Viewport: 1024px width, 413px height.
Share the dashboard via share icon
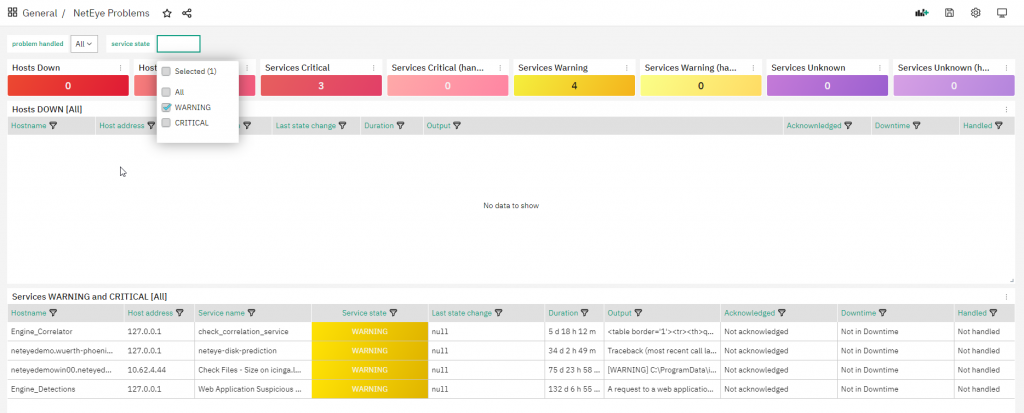tap(187, 13)
